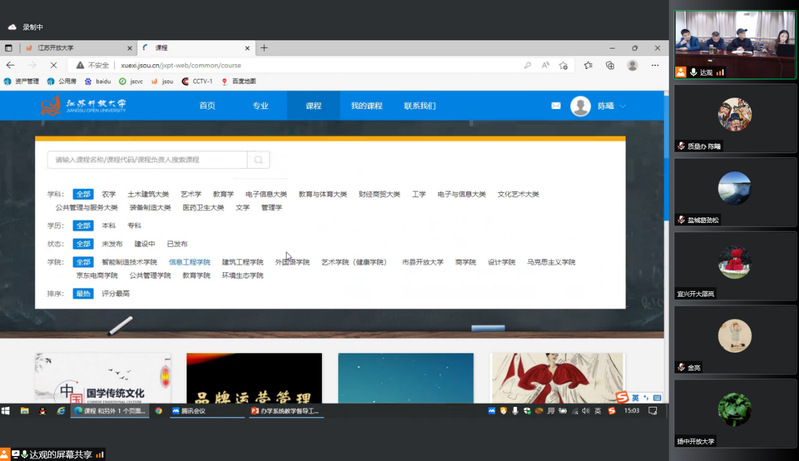Open the notification center icon
Image resolution: width=799 pixels, height=461 pixels.
(653, 411)
